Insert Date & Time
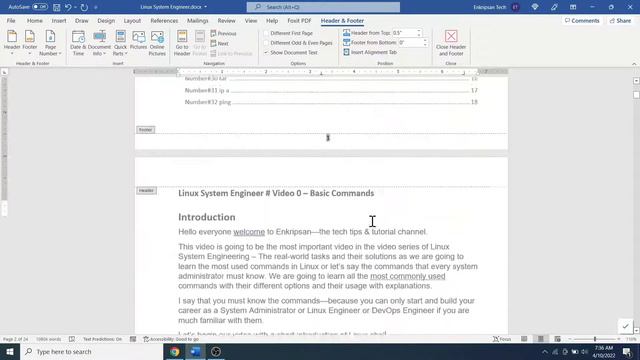 [x=78, y=43]
